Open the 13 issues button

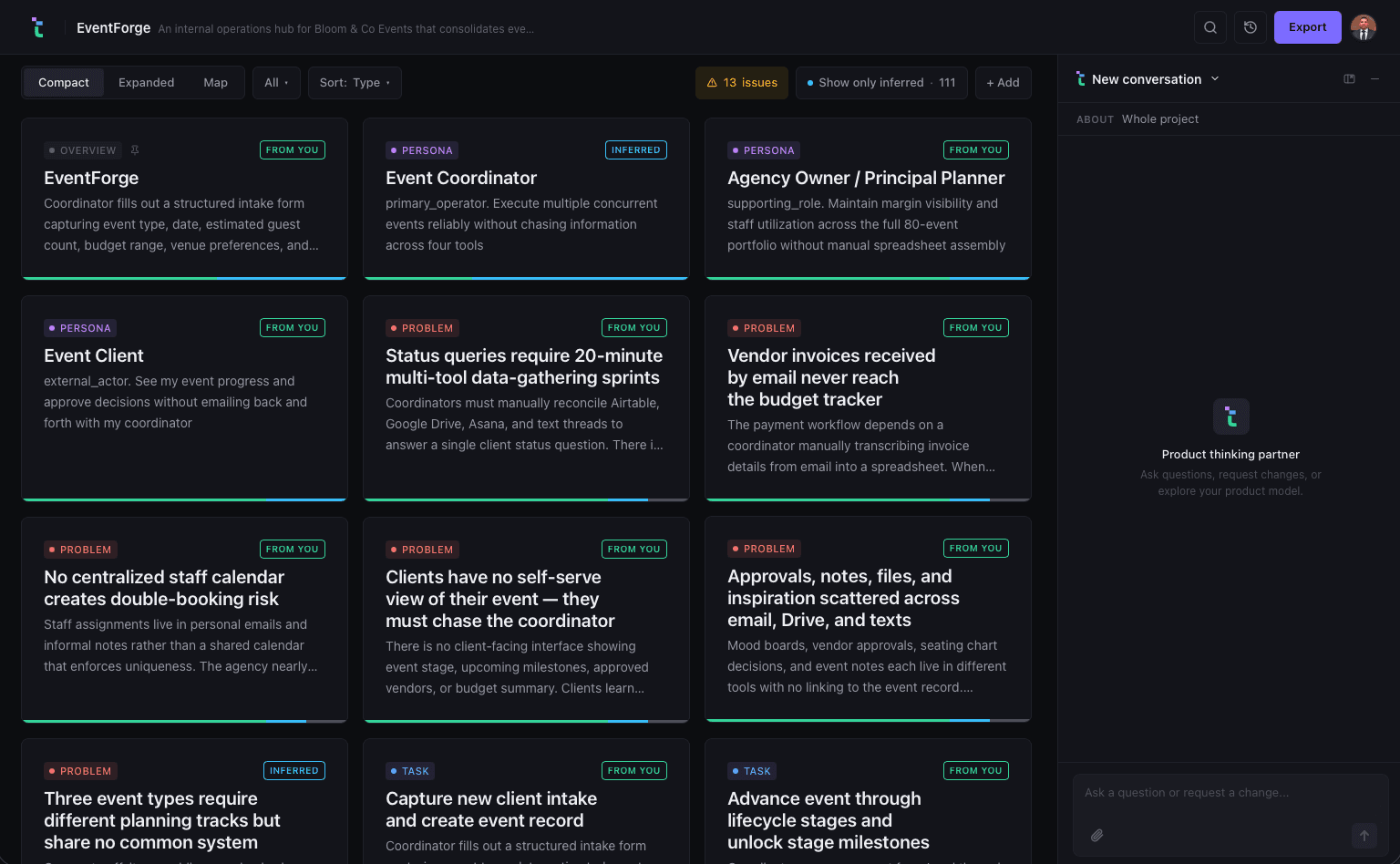pos(742,83)
